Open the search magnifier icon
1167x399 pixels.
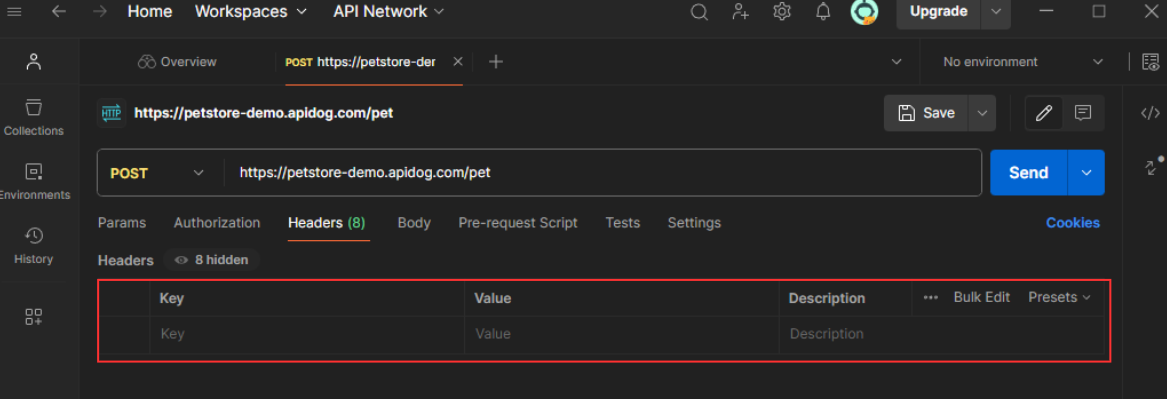click(699, 12)
